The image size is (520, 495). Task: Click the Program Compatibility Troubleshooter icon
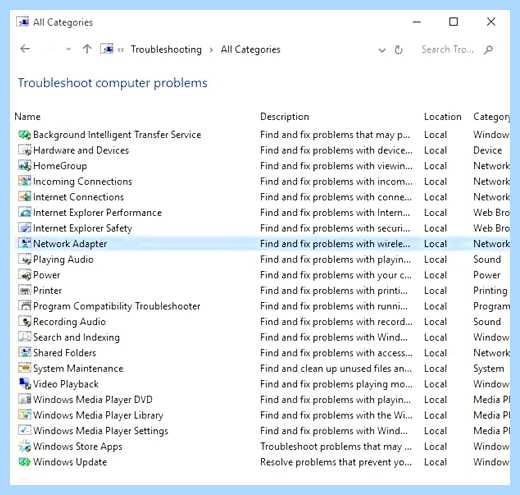pyautogui.click(x=24, y=306)
